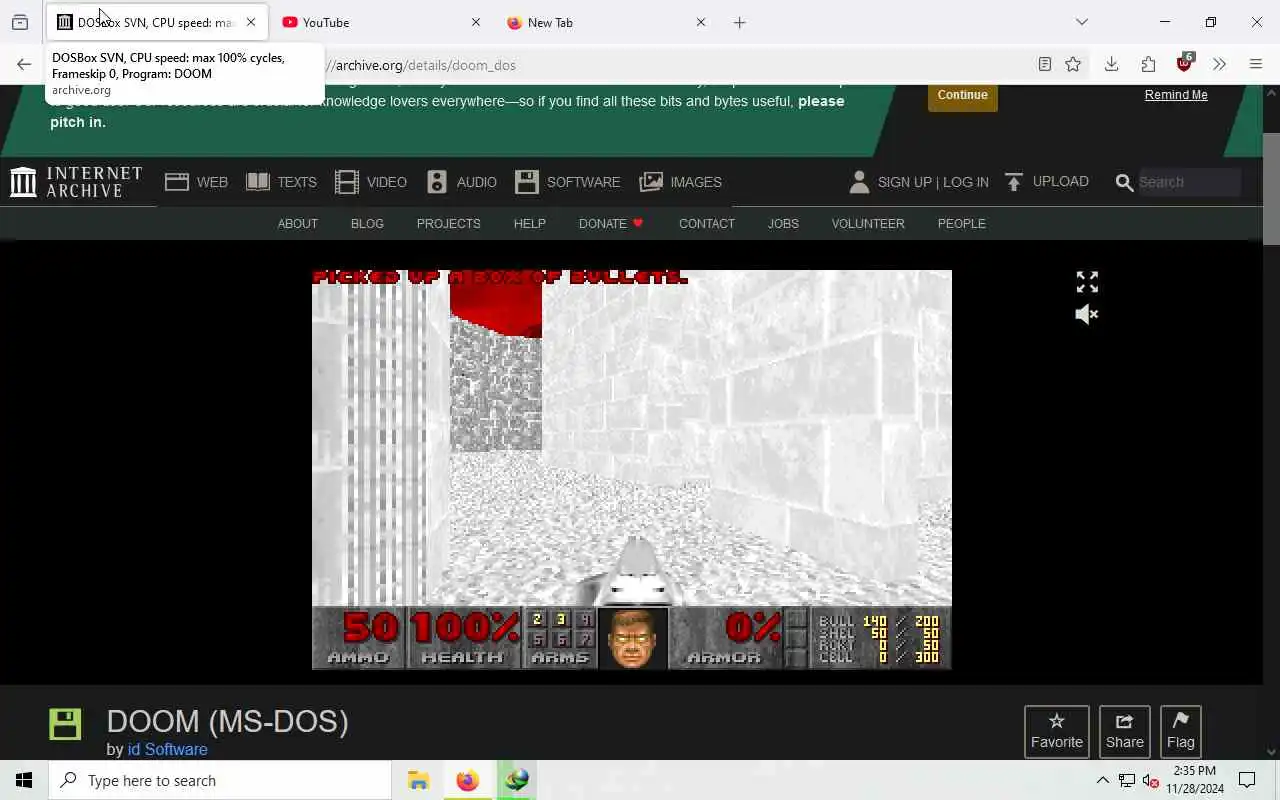Viewport: 1280px width, 800px height.
Task: Click Continue on the donation banner
Action: (962, 95)
